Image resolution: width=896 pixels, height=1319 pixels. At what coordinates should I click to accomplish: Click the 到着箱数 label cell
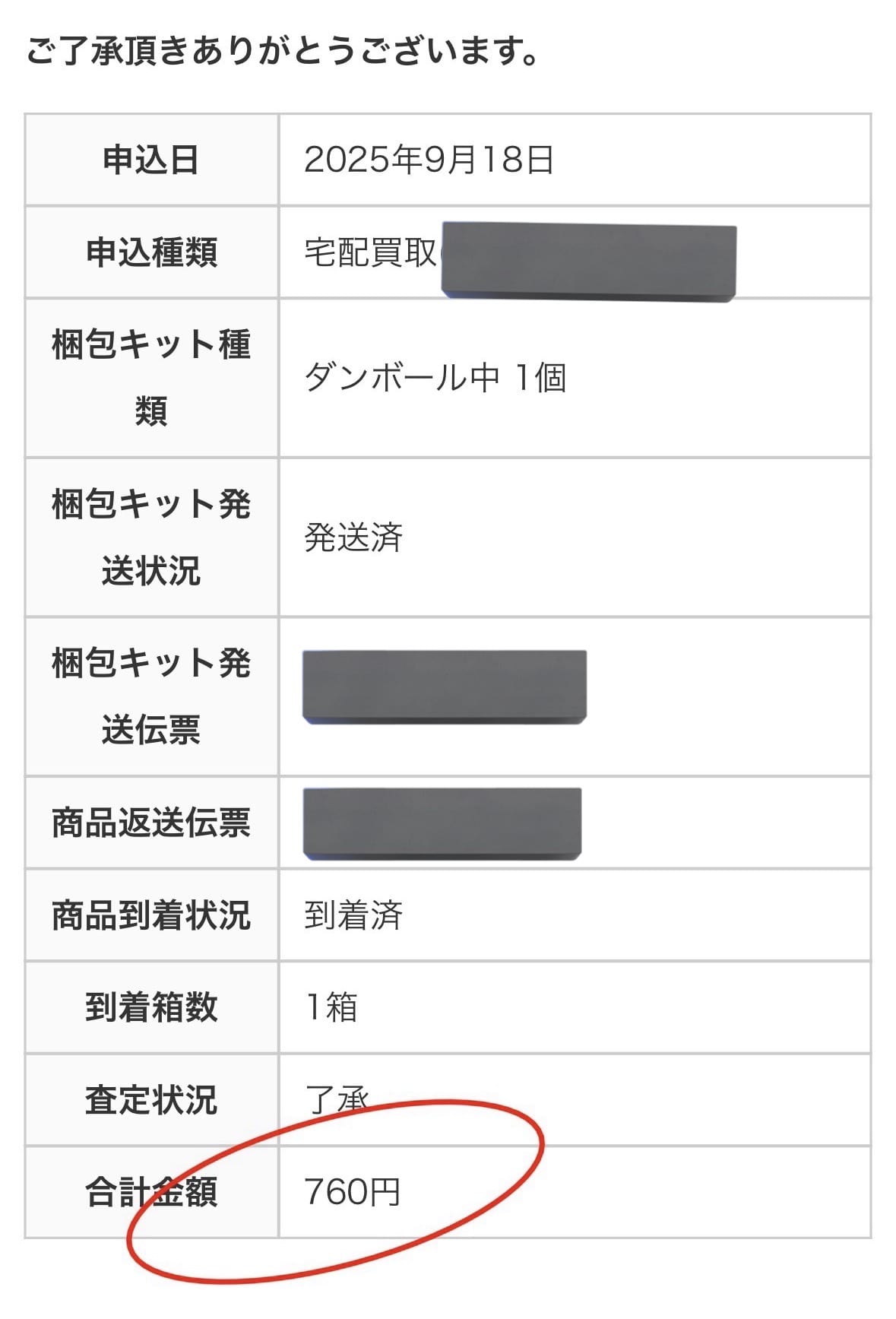point(151,1007)
